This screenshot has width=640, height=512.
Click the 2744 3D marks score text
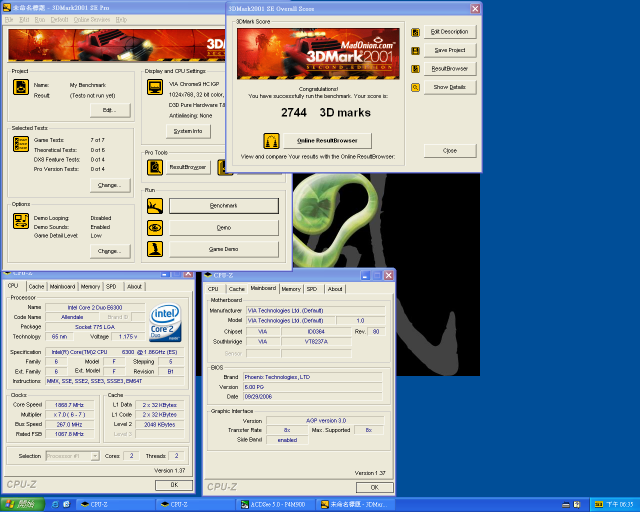[x=326, y=113]
